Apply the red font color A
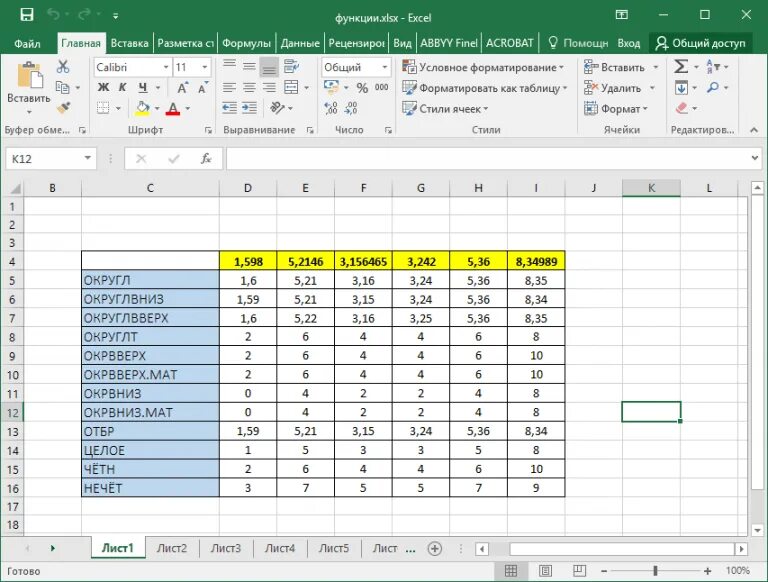The image size is (768, 582). point(173,108)
